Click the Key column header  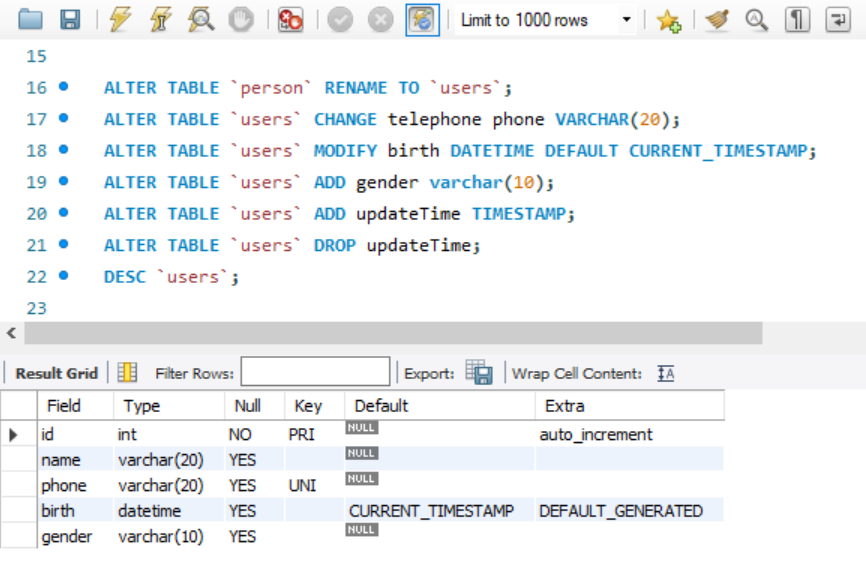point(314,406)
